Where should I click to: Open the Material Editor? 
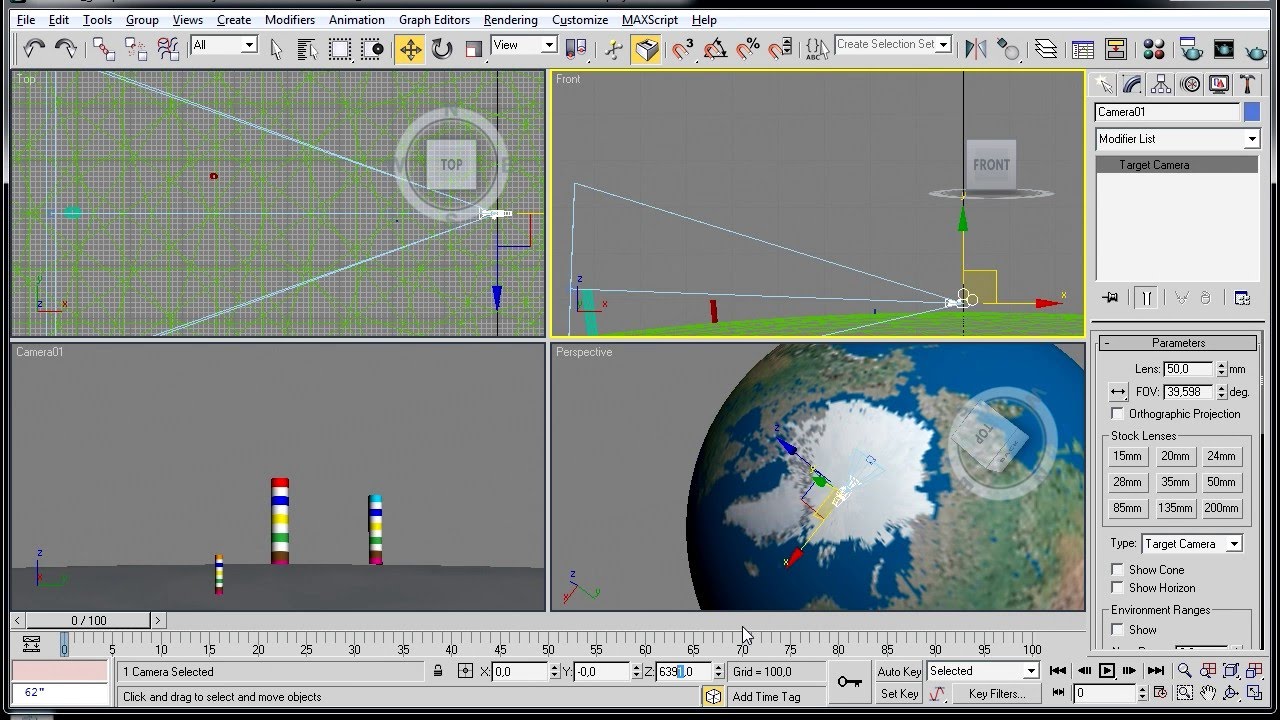tap(1153, 48)
